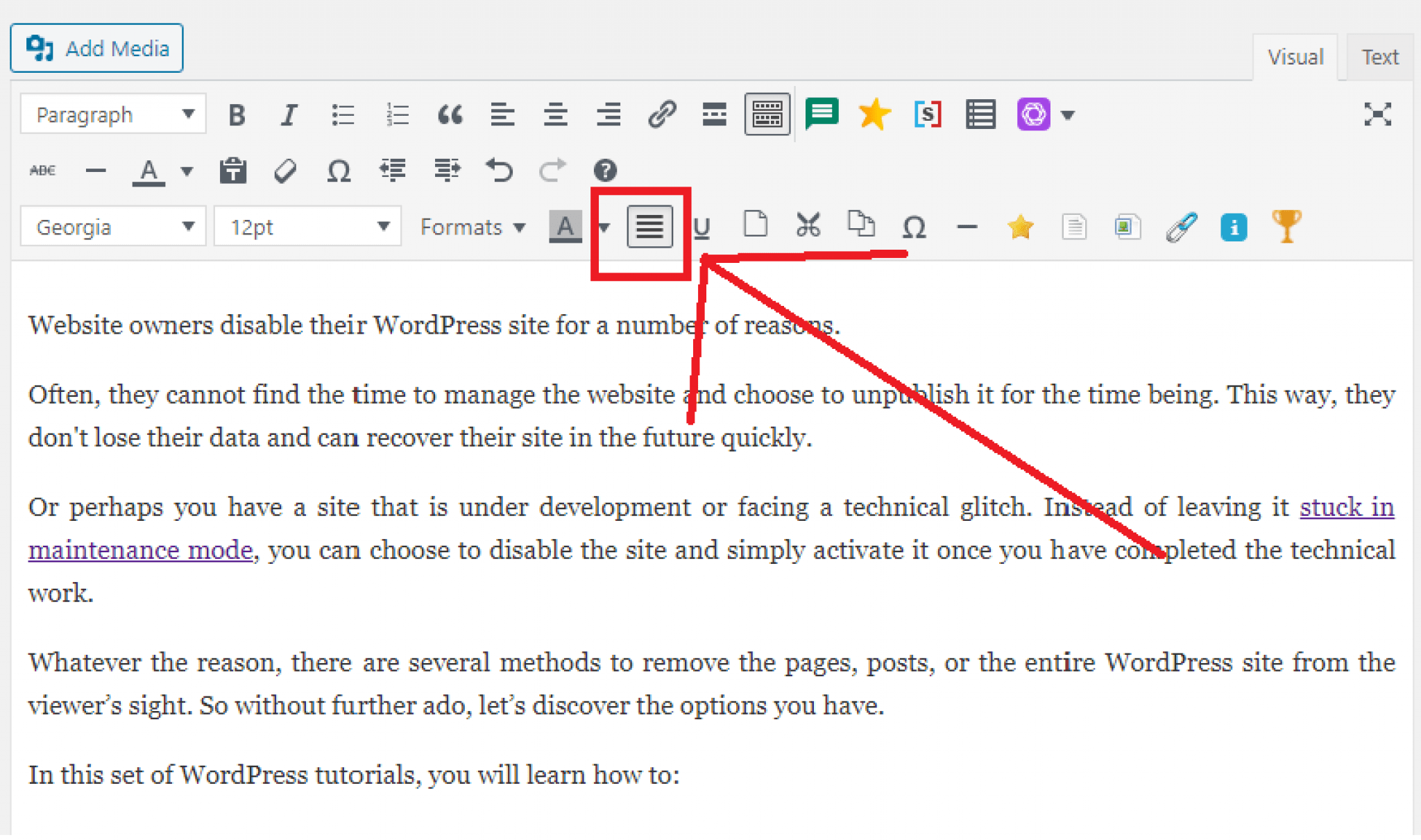Click the Insert/edit link chain icon
The height and width of the screenshot is (840, 1421).
(662, 114)
